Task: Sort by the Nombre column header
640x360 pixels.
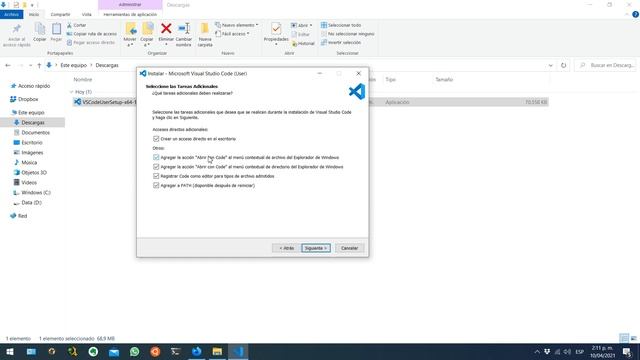Action: point(83,80)
